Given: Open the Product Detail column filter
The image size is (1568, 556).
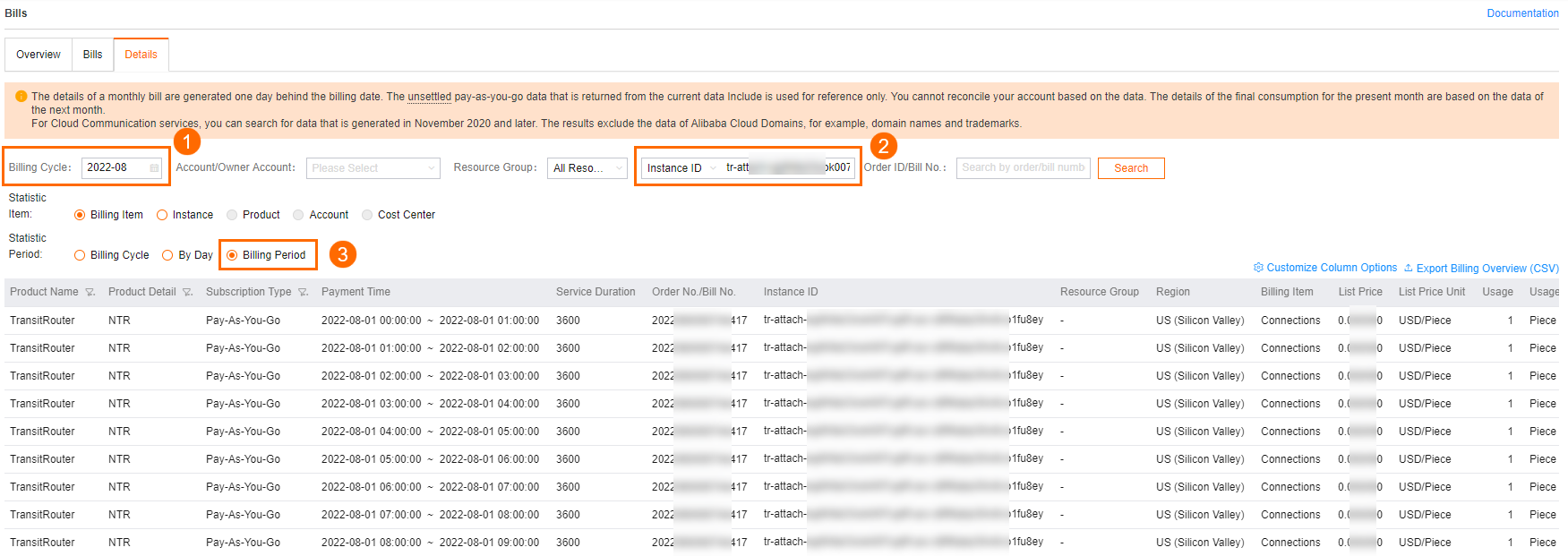Looking at the screenshot, I should point(187,293).
